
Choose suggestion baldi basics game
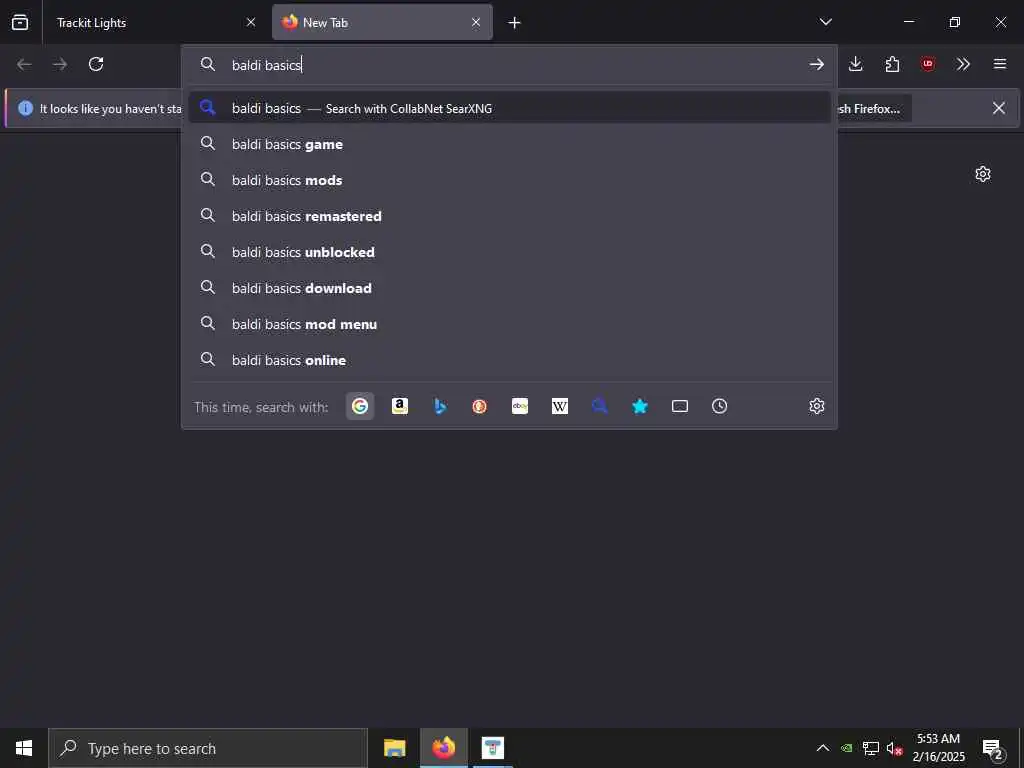point(509,144)
